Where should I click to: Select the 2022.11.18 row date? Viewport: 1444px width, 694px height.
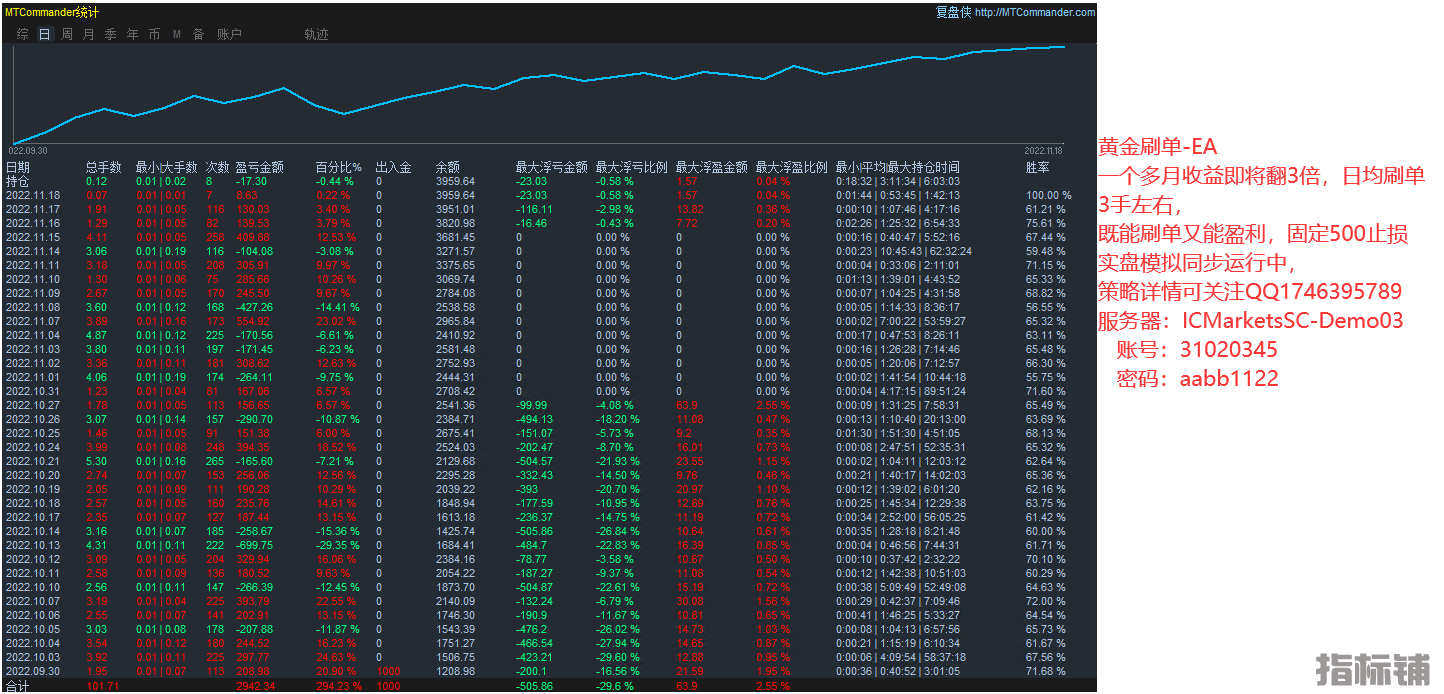coord(33,196)
